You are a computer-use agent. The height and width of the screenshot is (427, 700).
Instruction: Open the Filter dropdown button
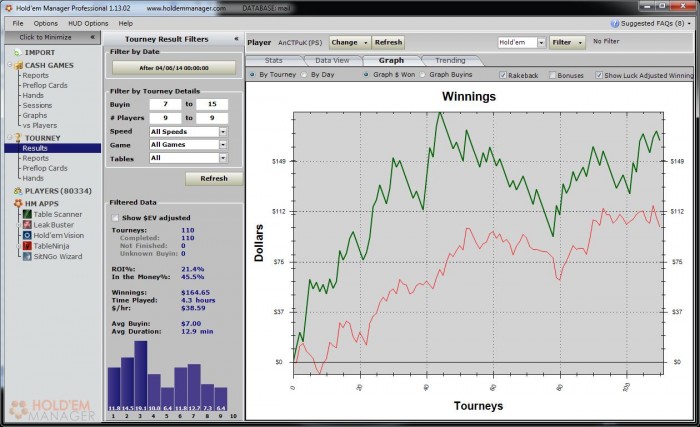coord(567,42)
